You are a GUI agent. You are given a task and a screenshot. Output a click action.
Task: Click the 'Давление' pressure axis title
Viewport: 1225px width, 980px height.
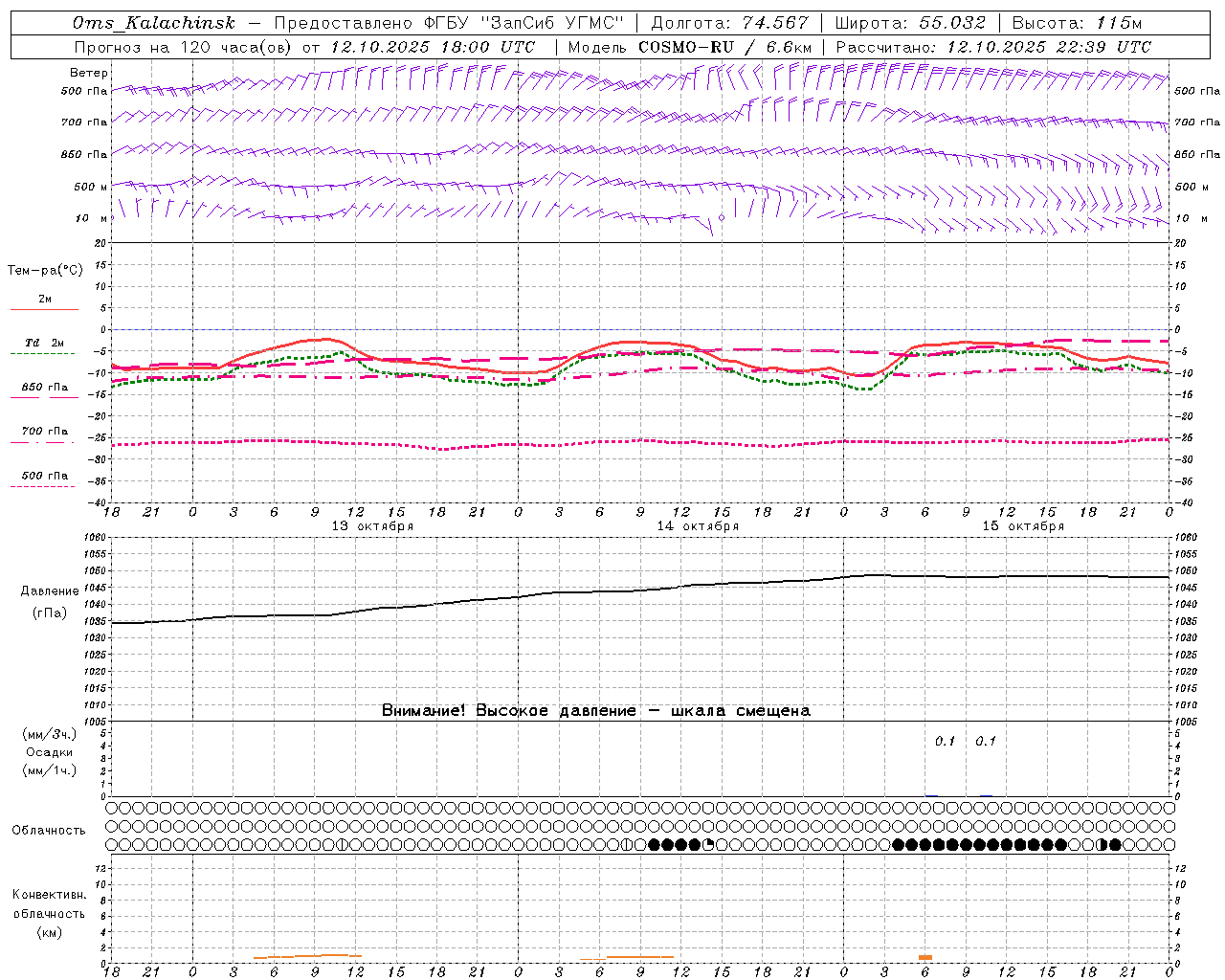50,591
